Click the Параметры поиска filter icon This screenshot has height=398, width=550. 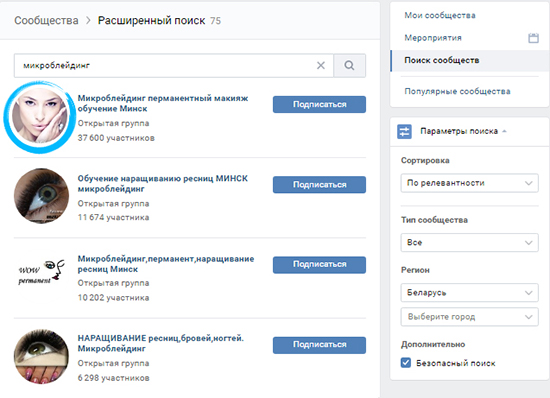(404, 131)
